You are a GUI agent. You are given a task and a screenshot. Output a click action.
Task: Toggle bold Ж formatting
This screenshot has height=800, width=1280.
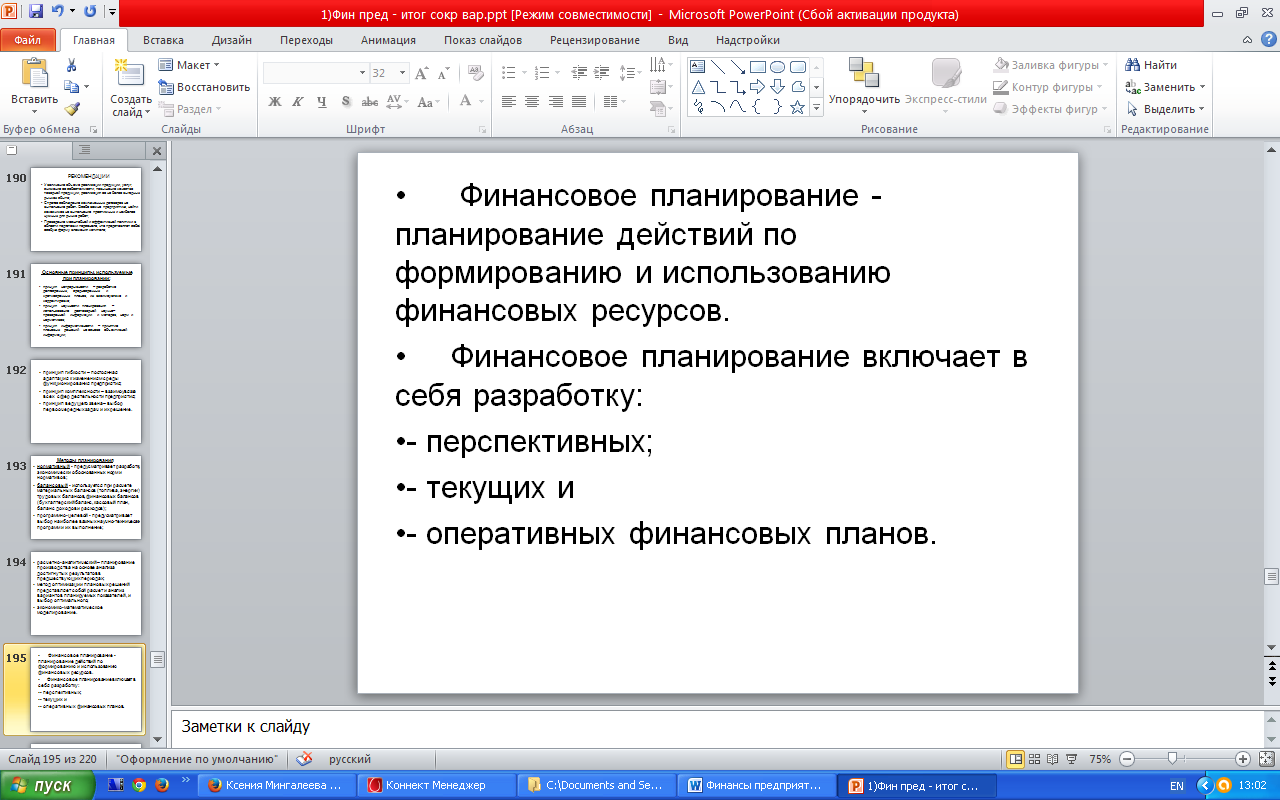point(275,101)
